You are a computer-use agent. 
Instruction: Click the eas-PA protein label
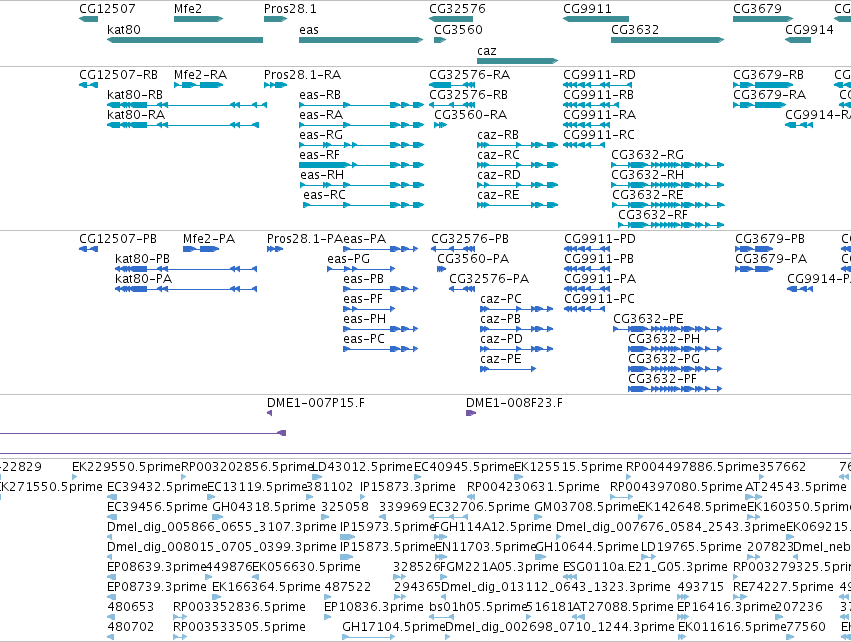[x=364, y=239]
